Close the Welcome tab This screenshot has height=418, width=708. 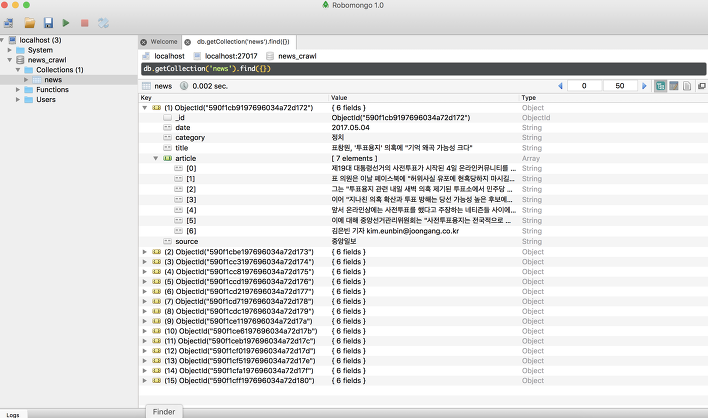pos(144,42)
